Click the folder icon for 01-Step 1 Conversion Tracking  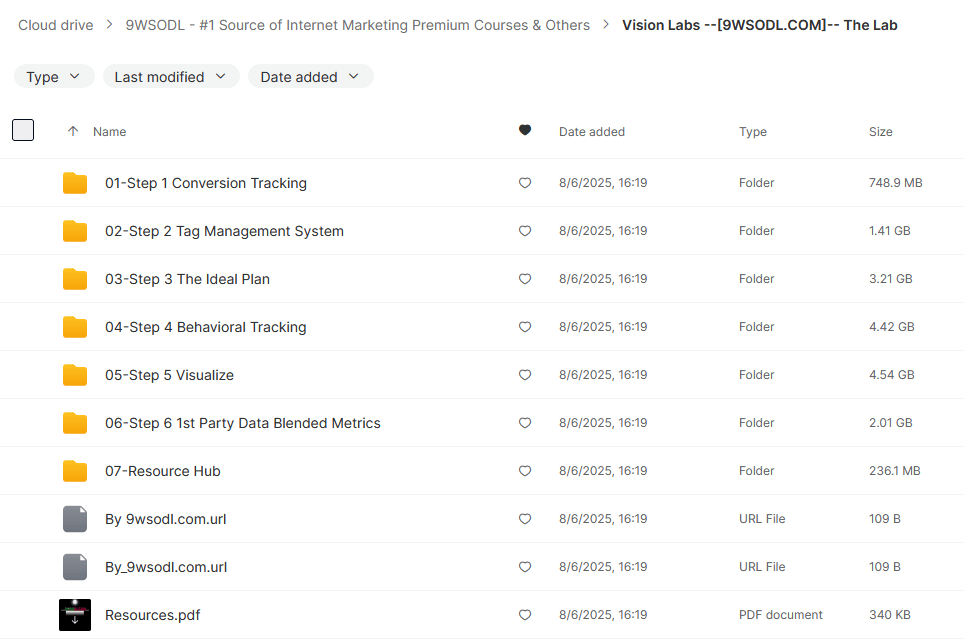pyautogui.click(x=75, y=183)
